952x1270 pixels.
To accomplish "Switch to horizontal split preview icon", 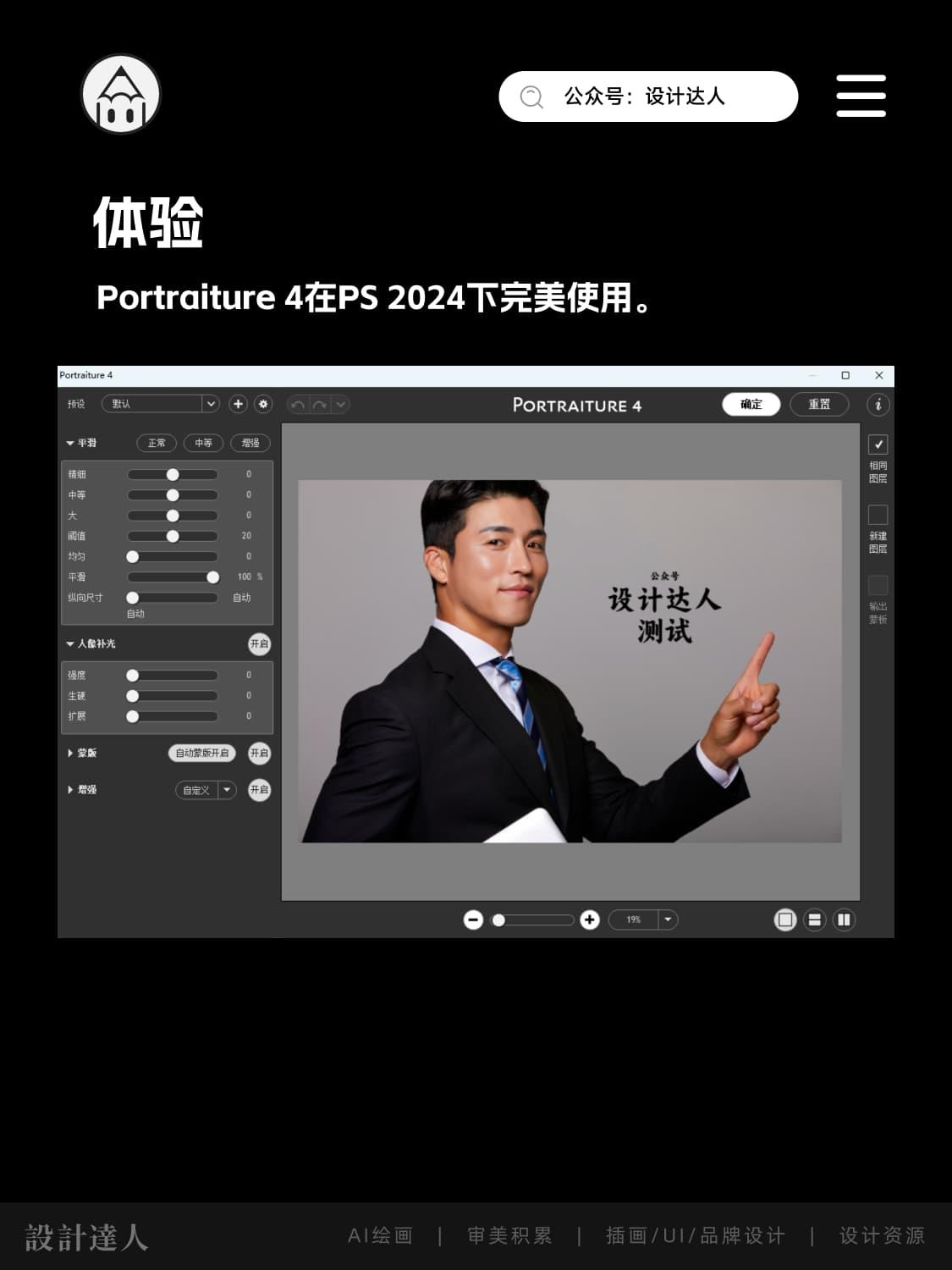I will coord(814,919).
